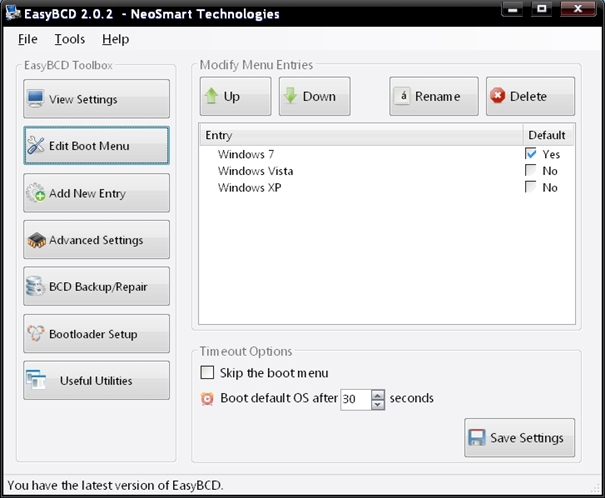Open the Add New Entry page
The height and width of the screenshot is (498, 605).
[96, 193]
